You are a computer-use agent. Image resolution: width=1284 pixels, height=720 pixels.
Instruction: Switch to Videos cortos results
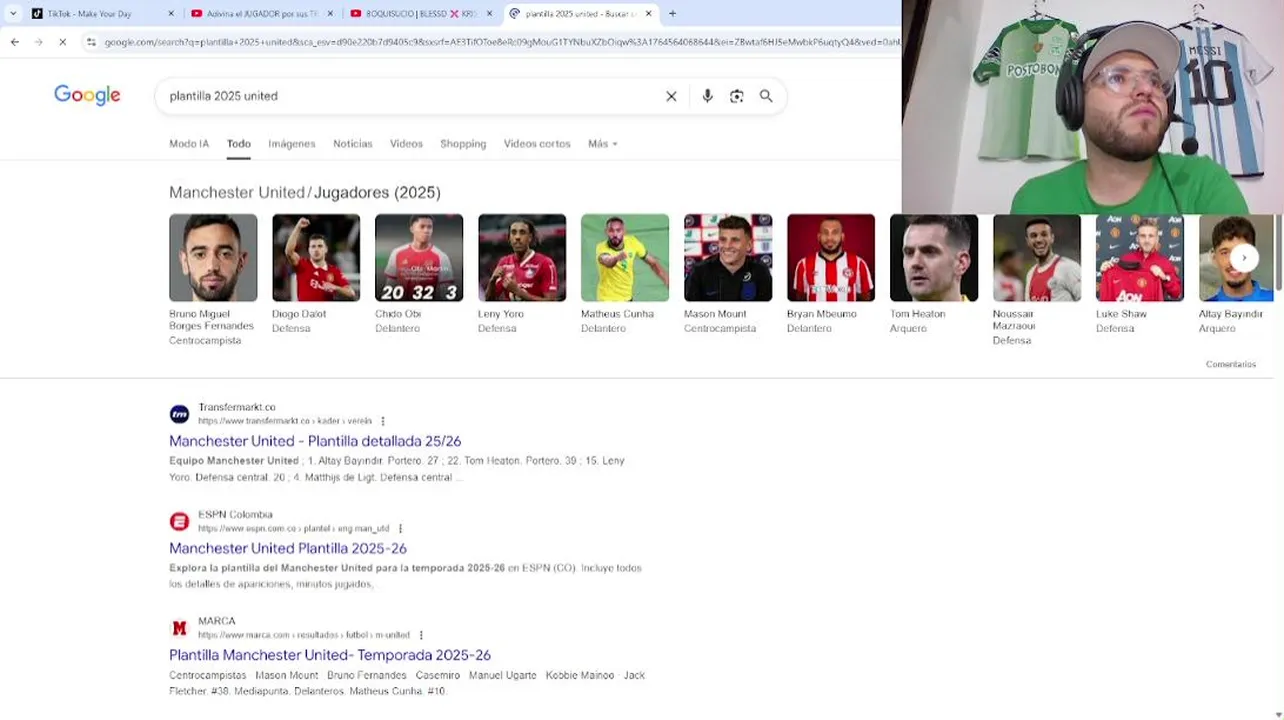point(537,144)
